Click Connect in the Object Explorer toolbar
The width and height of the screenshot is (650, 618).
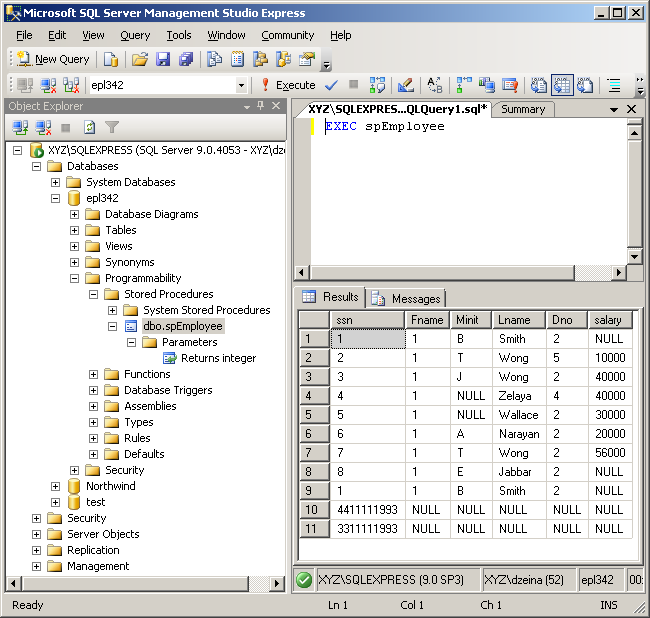(20, 127)
